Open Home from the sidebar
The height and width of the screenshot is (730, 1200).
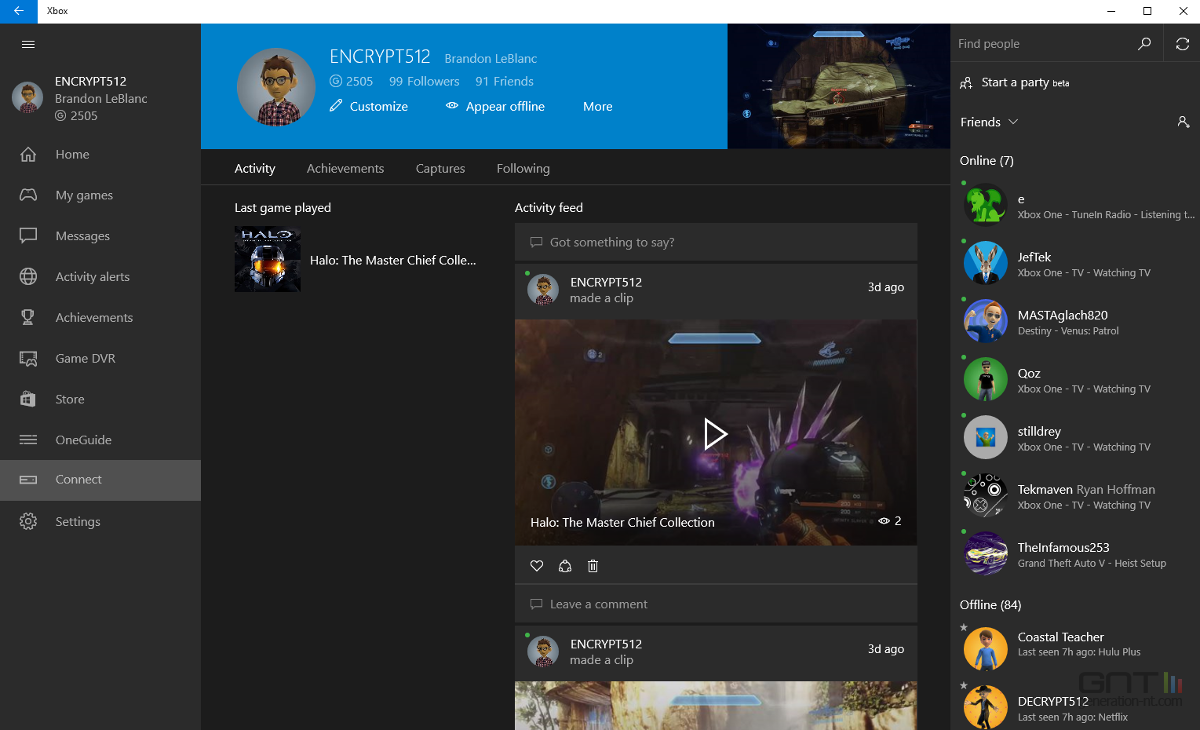100,154
